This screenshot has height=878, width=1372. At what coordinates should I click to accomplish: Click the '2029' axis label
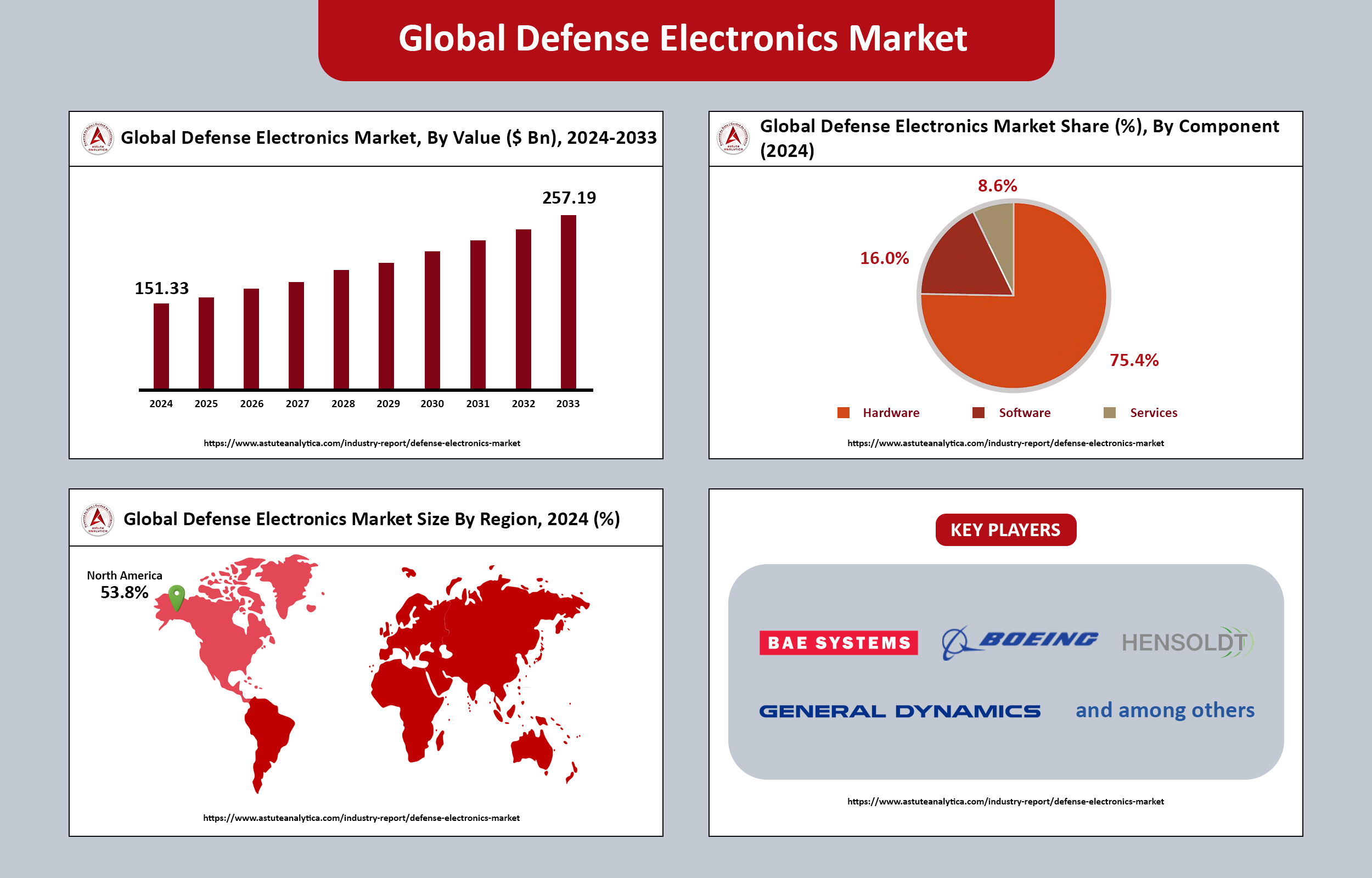388,404
